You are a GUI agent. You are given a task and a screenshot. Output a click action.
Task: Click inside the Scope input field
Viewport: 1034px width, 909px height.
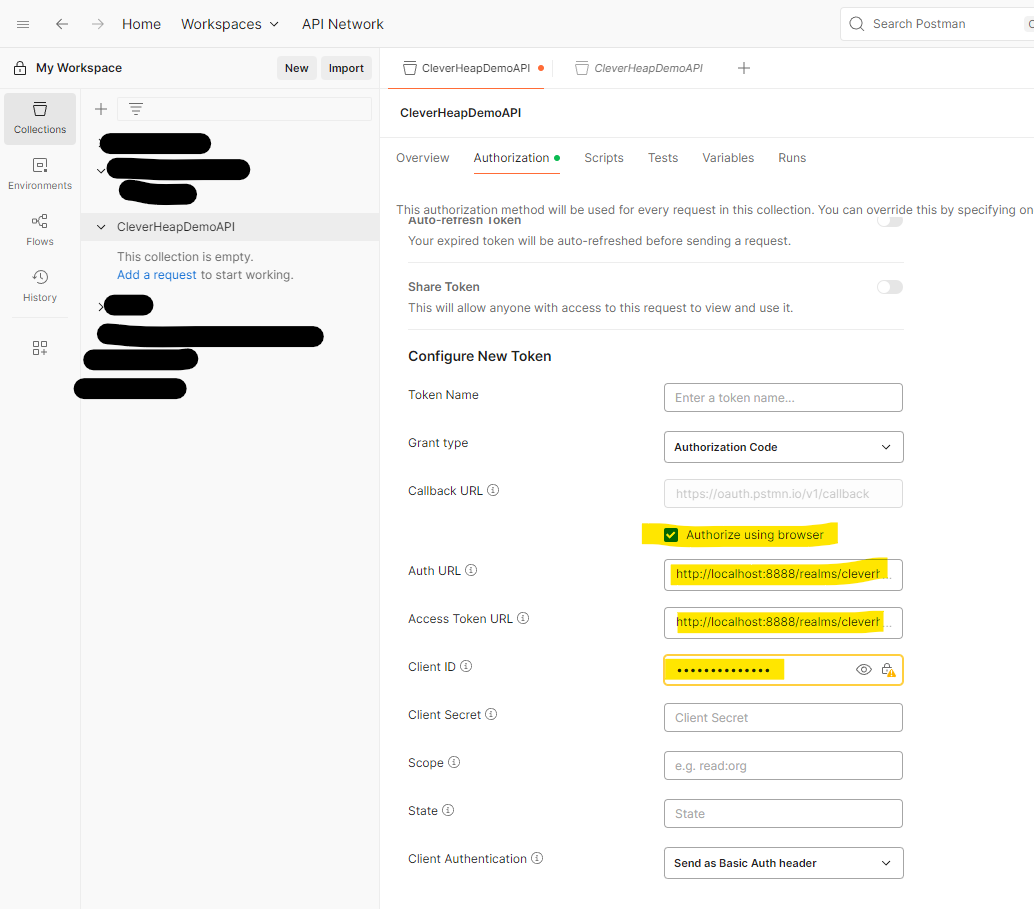[x=783, y=765]
